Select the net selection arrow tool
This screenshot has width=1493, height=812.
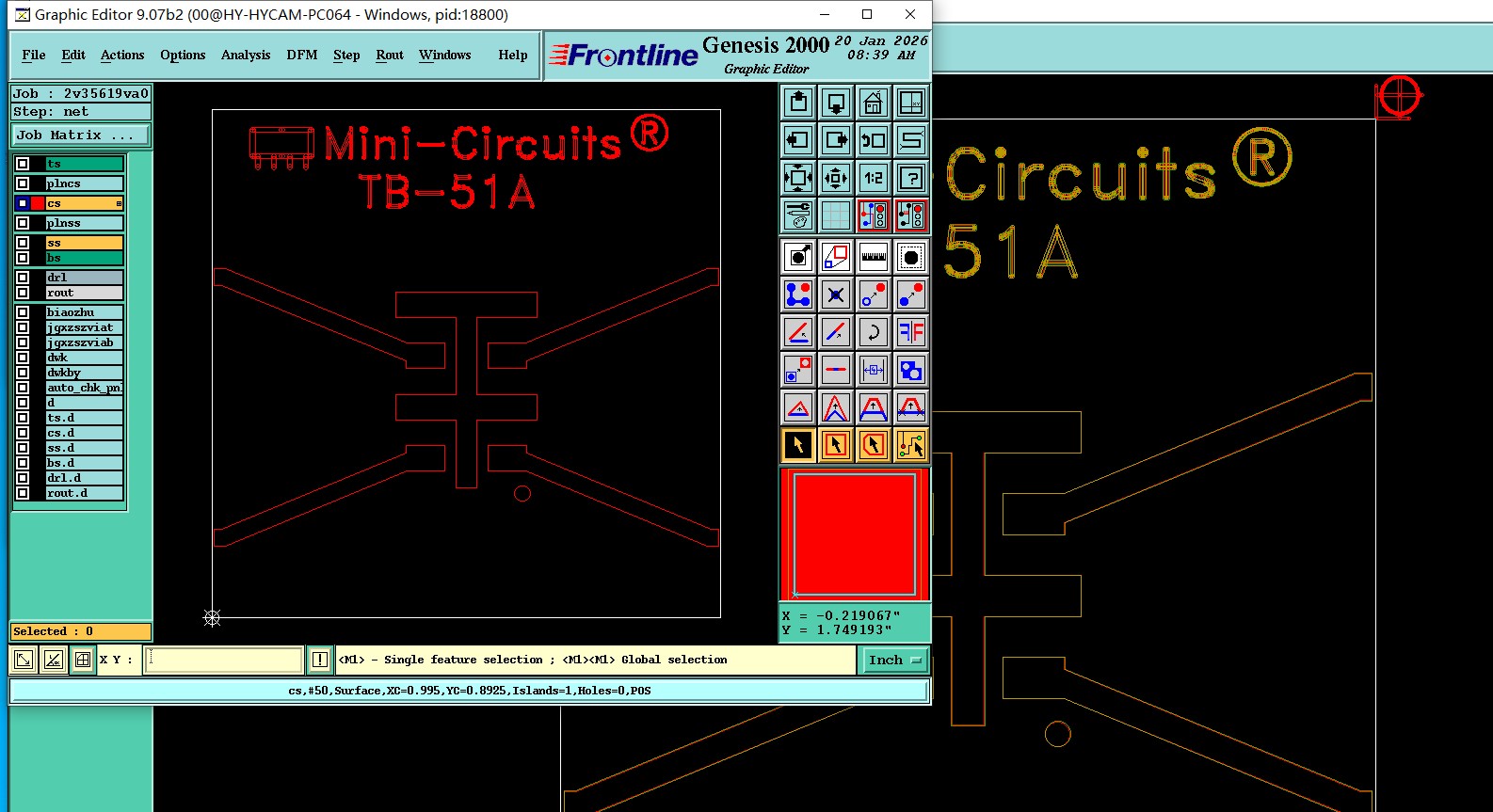point(911,445)
